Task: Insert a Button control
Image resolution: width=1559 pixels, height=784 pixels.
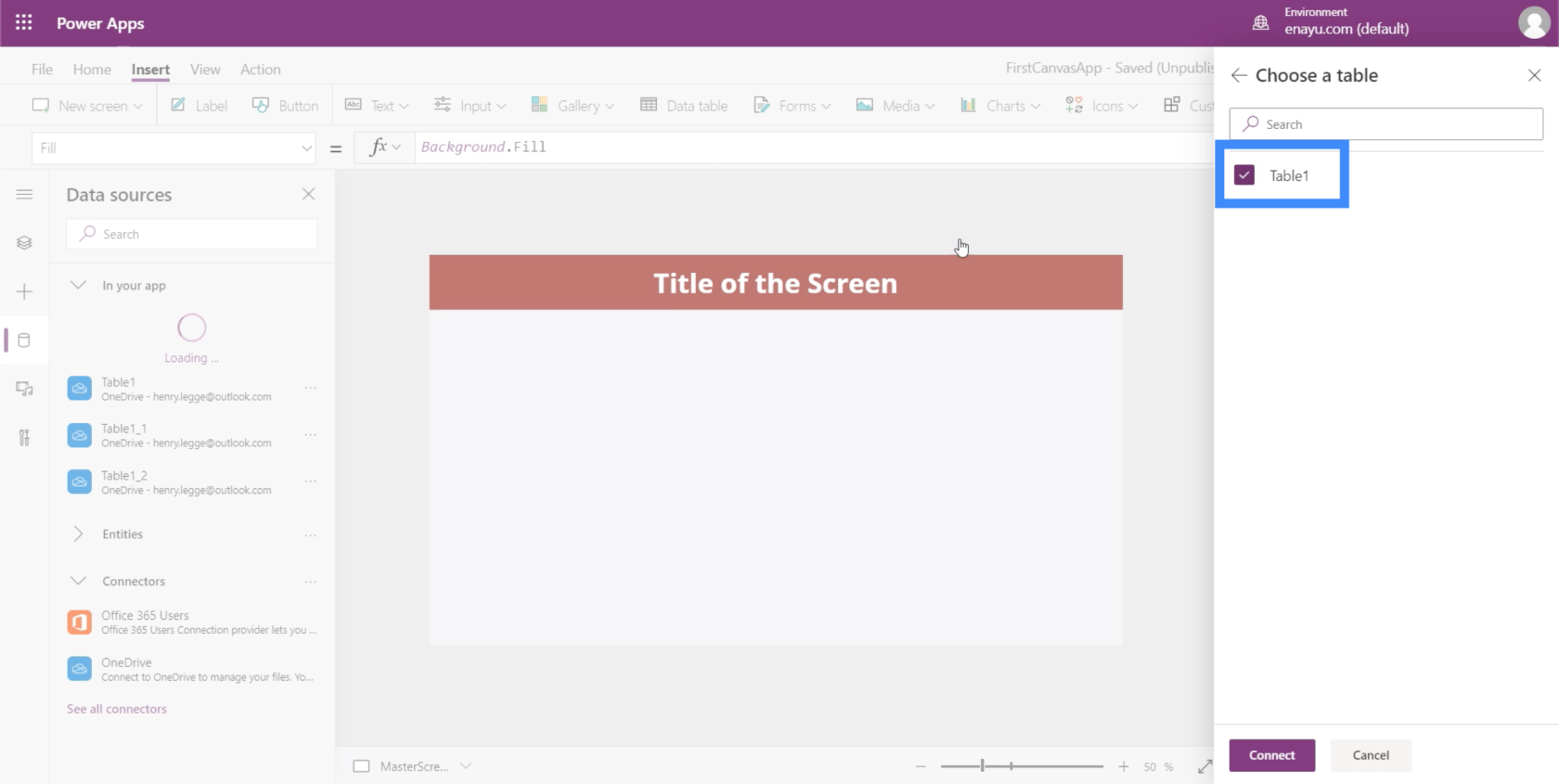Action: click(285, 106)
